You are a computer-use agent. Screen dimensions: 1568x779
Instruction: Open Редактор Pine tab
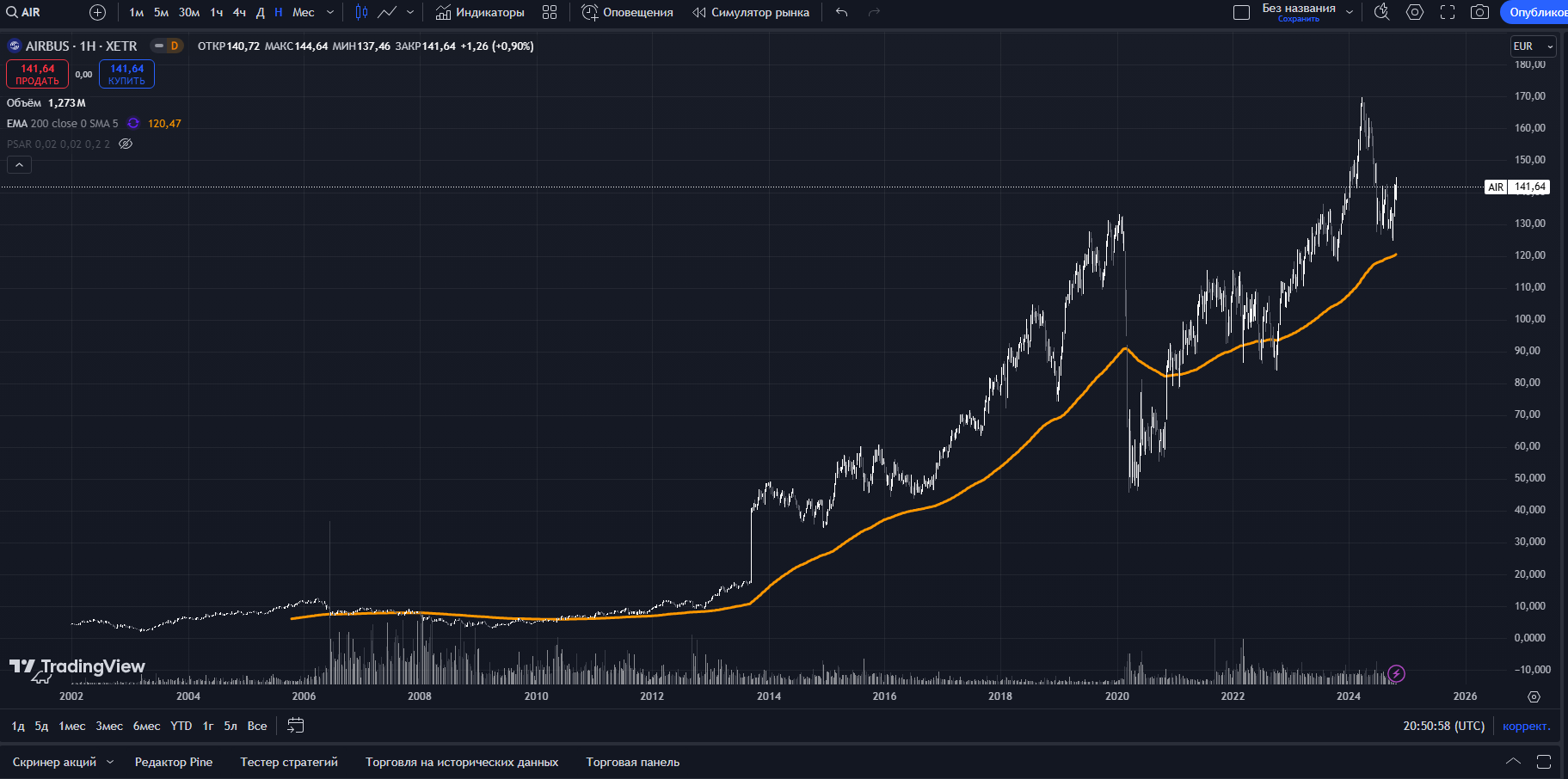(x=174, y=763)
